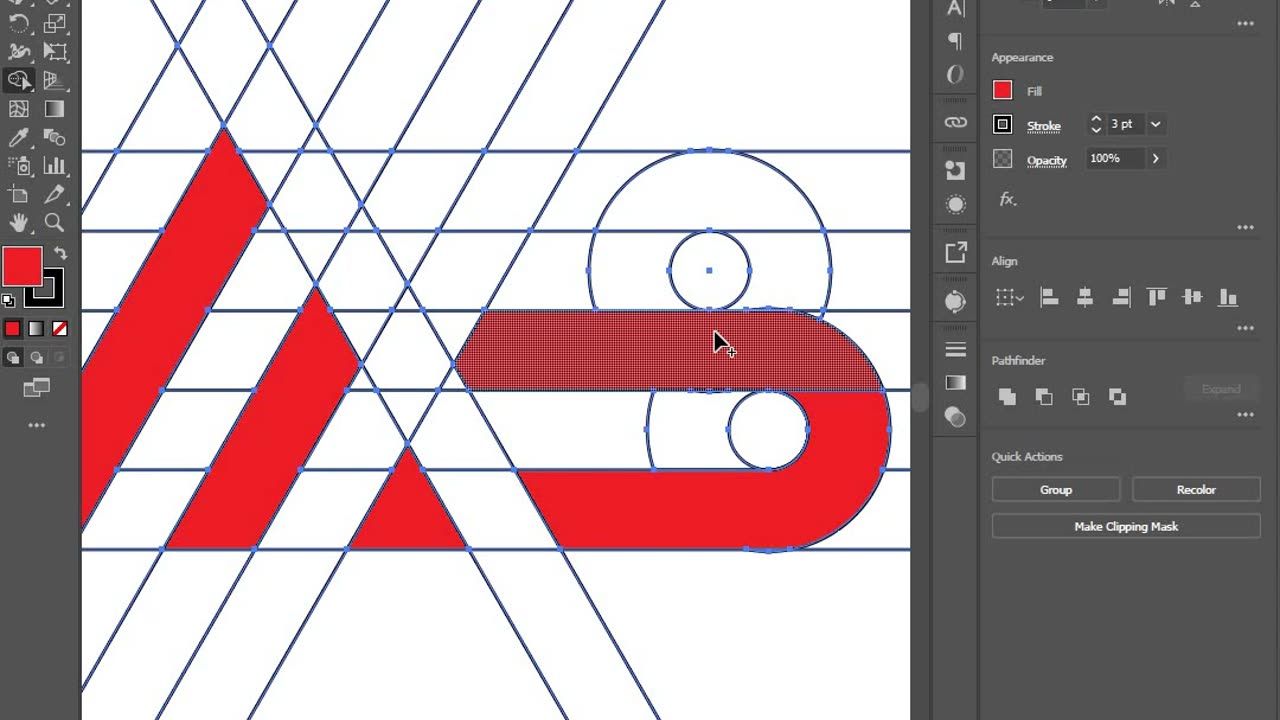
Task: Click the Recolor button
Action: (x=1196, y=490)
